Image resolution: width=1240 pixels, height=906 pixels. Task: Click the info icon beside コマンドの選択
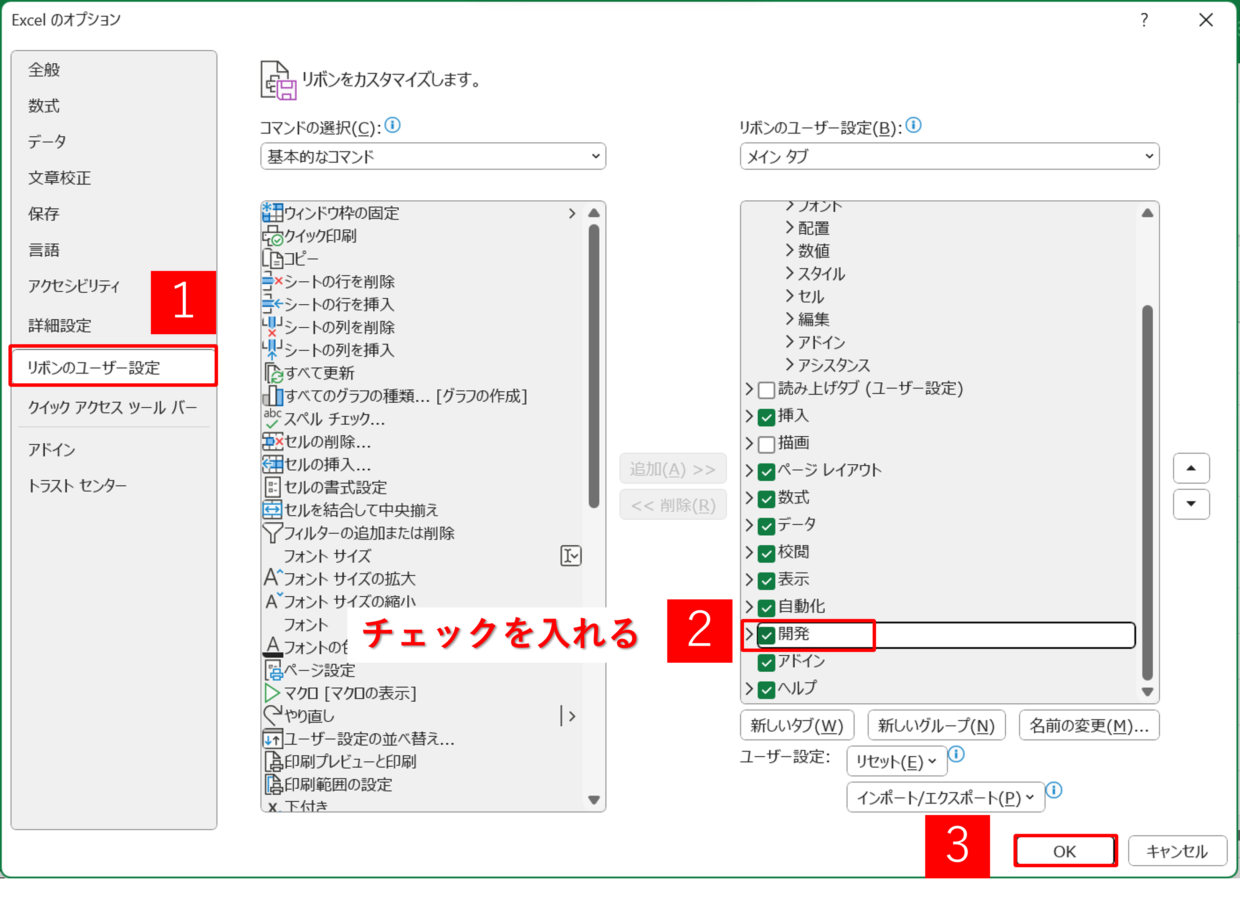[393, 126]
